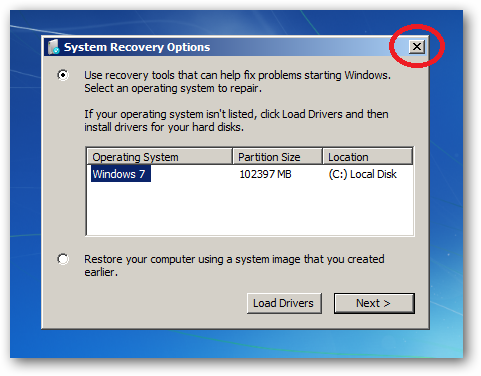Choose Restore your computer using system image
The image size is (481, 376).
coord(63,259)
